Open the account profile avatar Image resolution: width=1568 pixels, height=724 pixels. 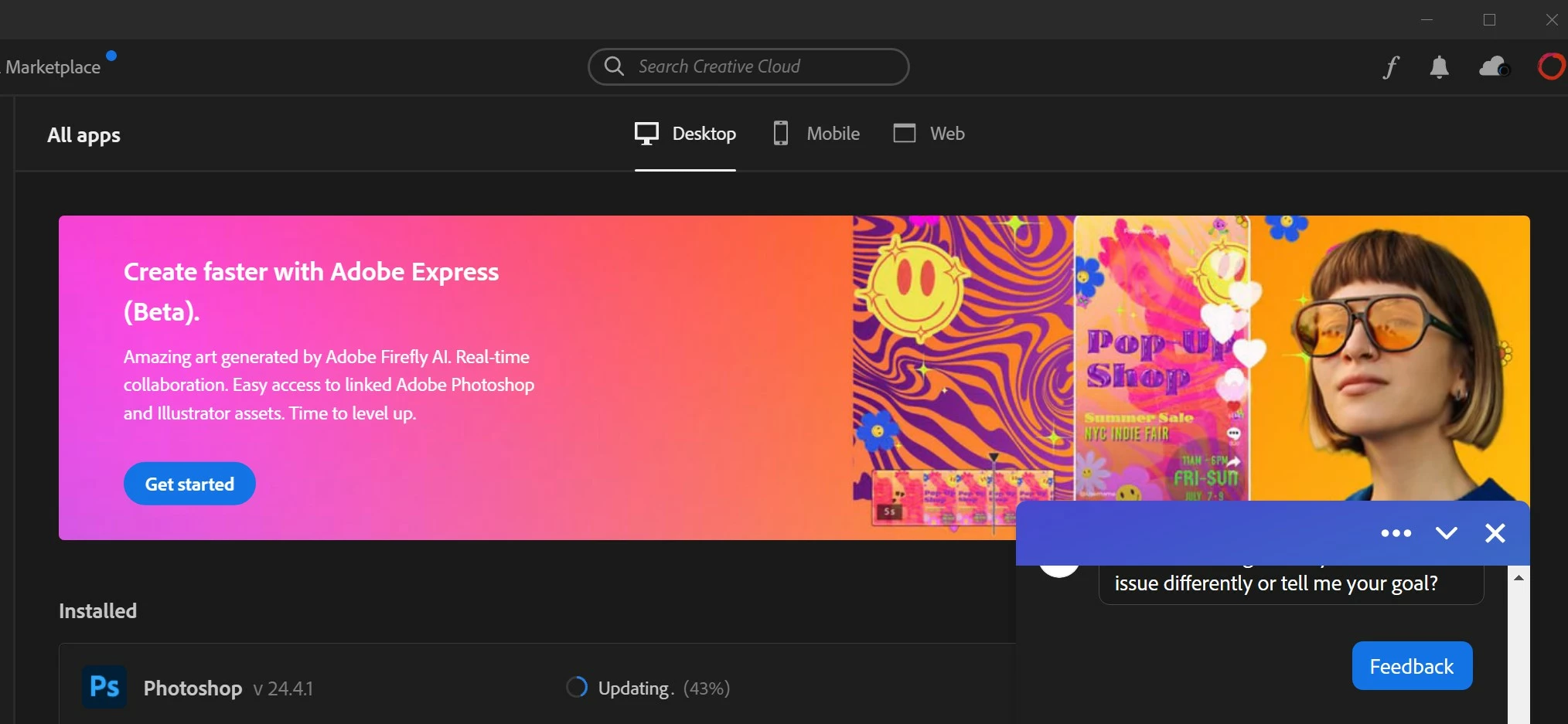point(1551,67)
